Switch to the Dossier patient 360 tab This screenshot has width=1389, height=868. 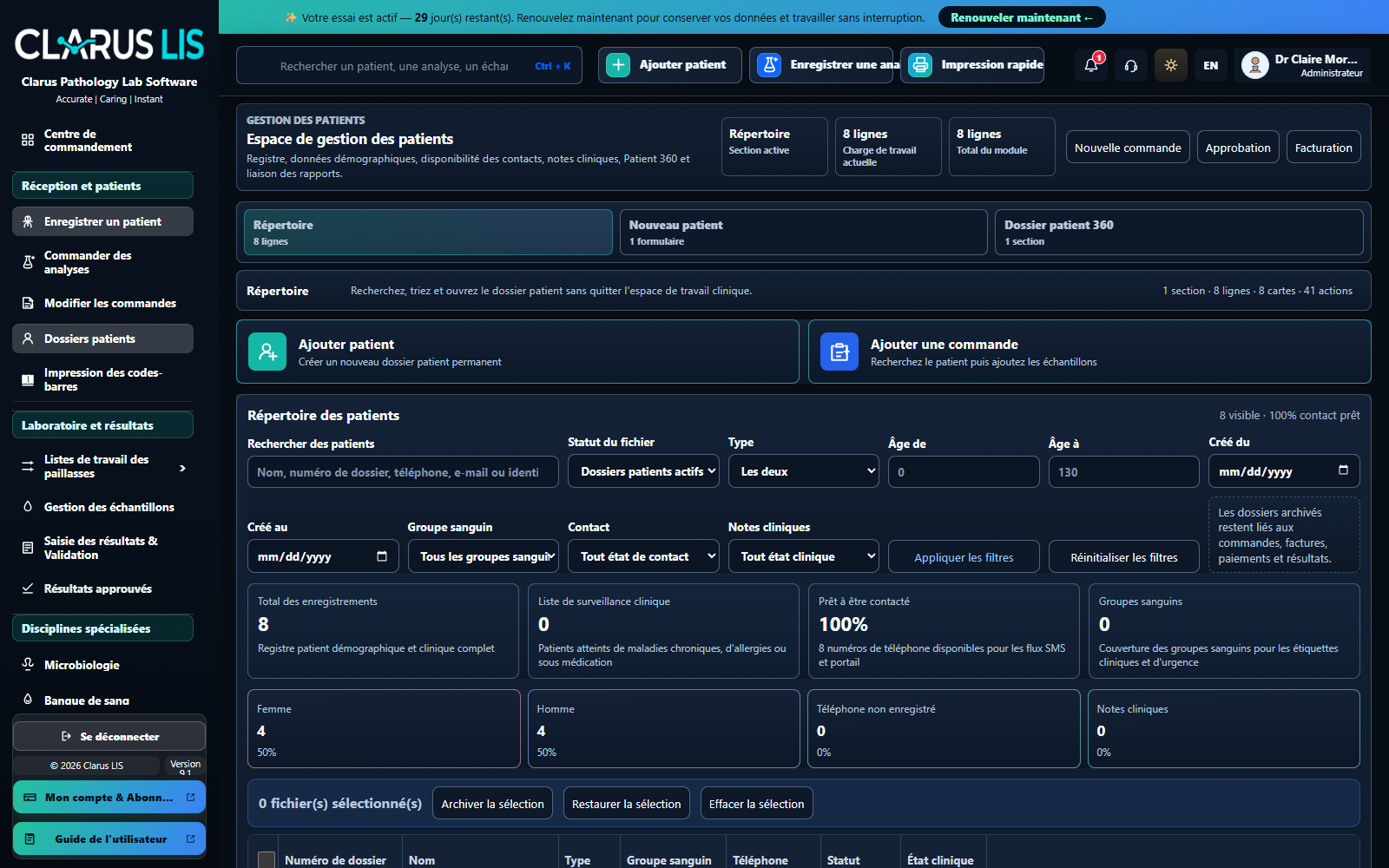1179,233
